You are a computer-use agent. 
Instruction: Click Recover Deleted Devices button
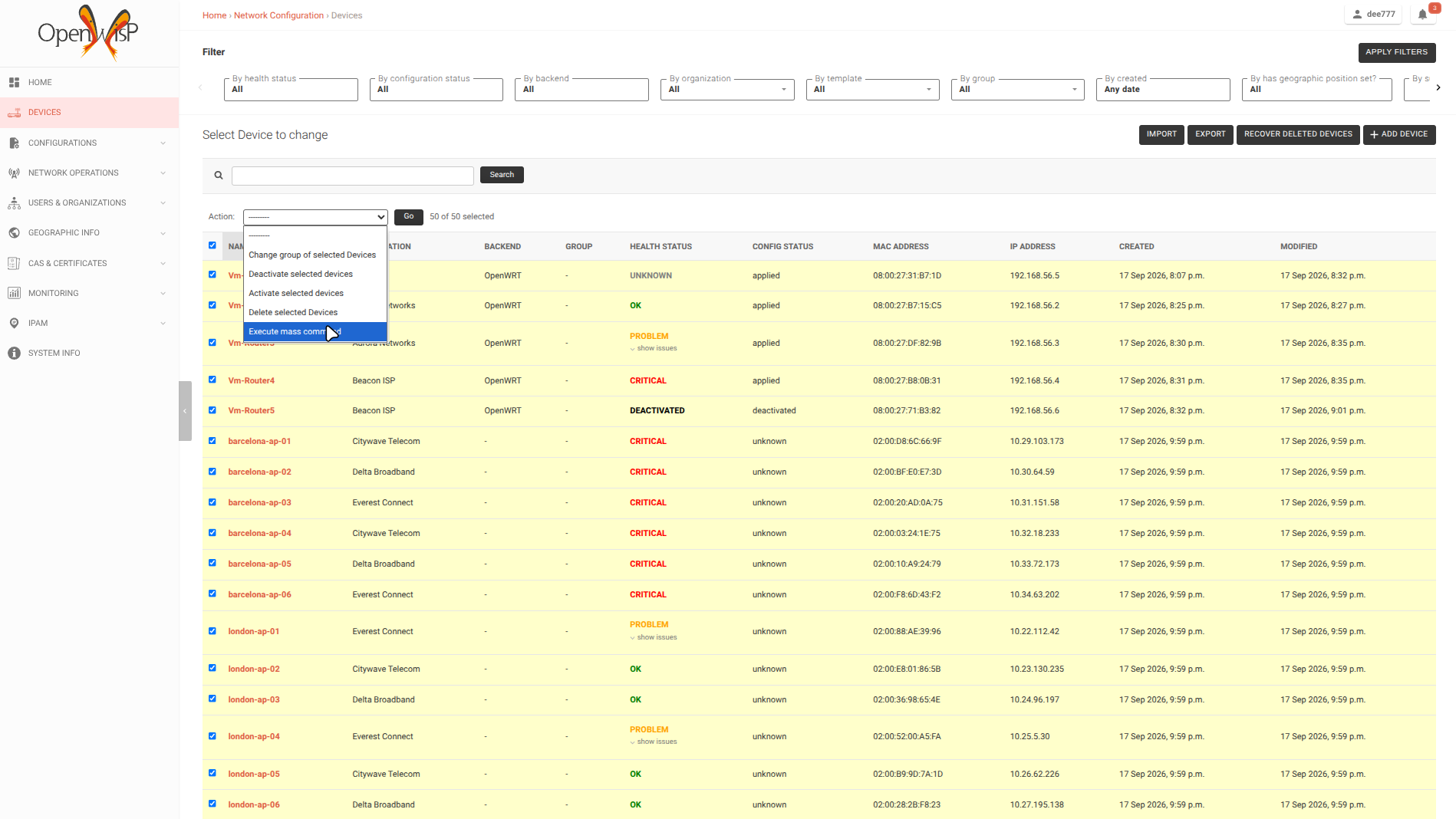pos(1298,134)
